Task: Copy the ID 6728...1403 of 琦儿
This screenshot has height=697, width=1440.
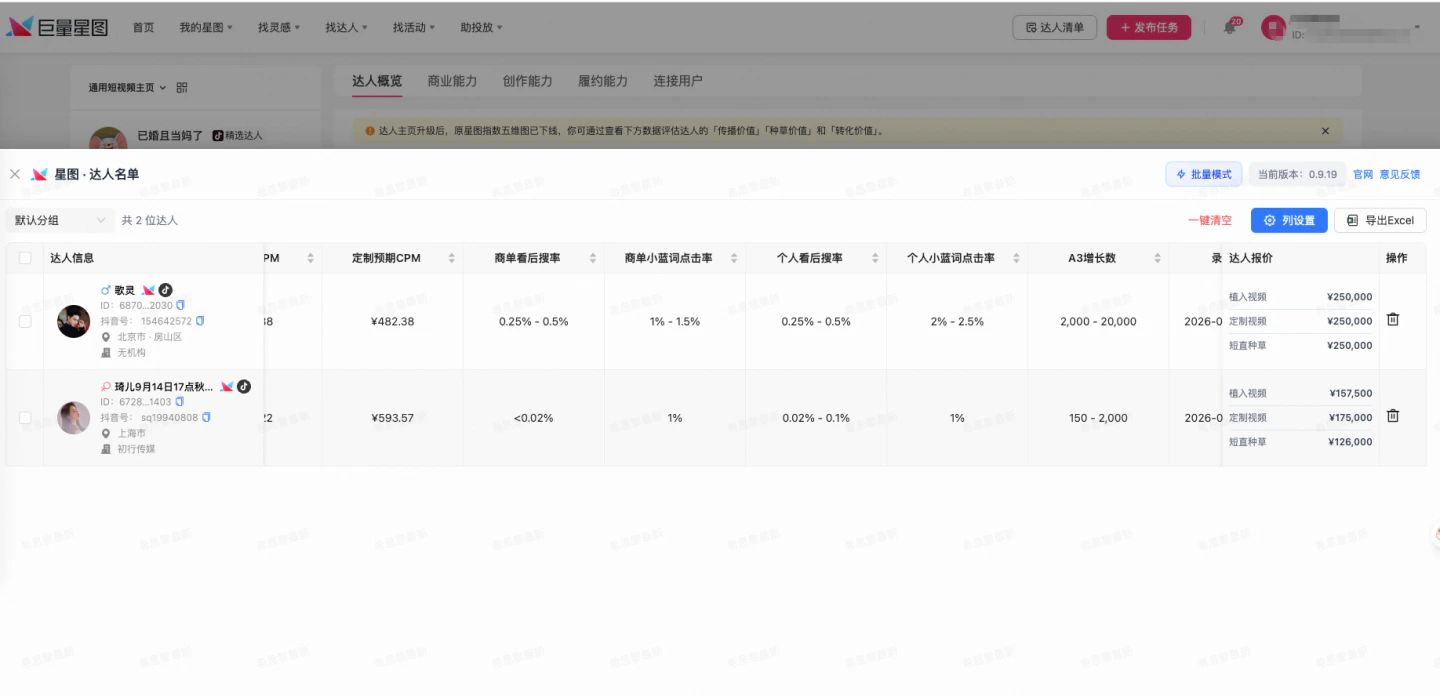Action: coord(180,402)
